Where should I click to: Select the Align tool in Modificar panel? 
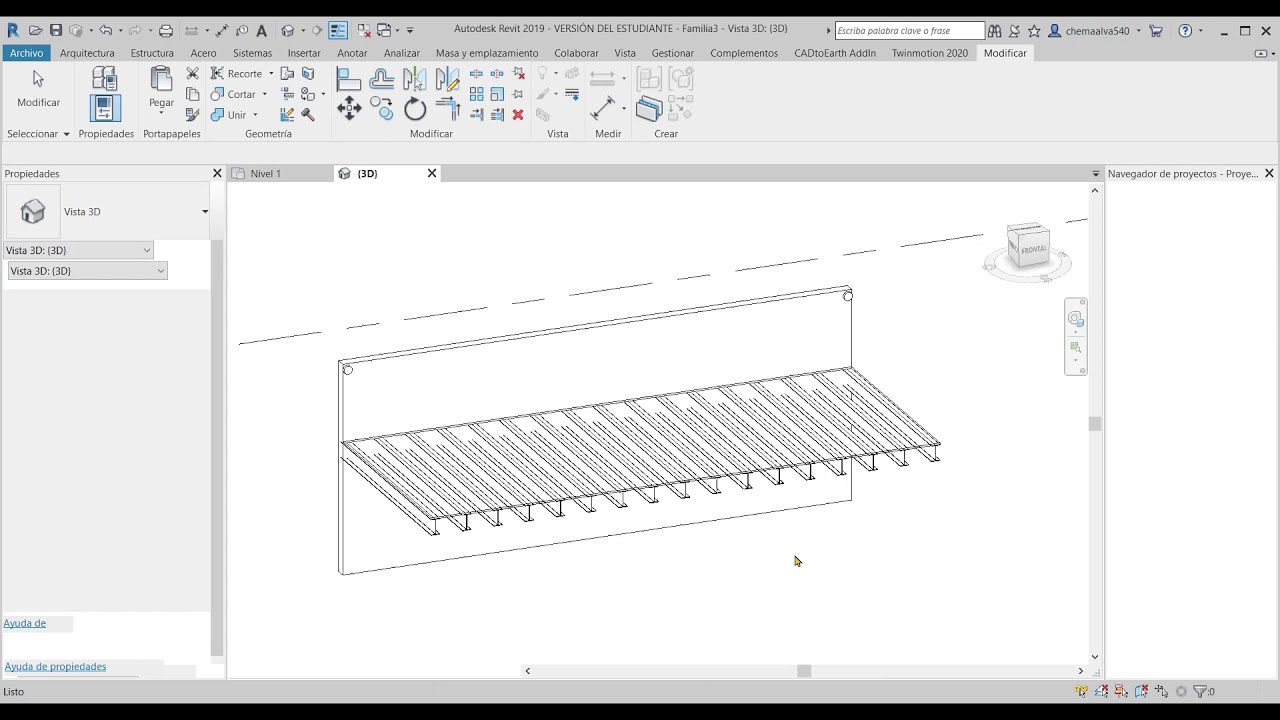coord(348,78)
